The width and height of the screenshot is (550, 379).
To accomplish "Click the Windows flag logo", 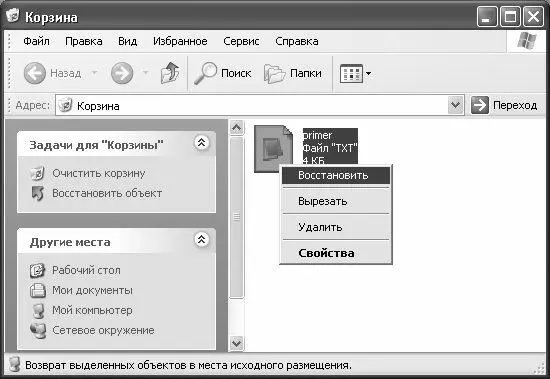I will [x=526, y=41].
